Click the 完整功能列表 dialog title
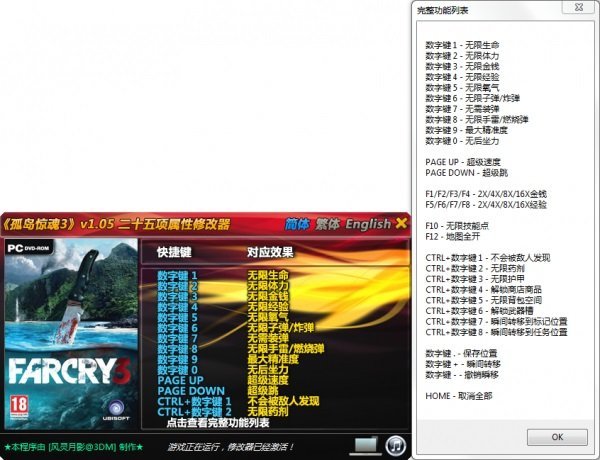 (x=442, y=10)
